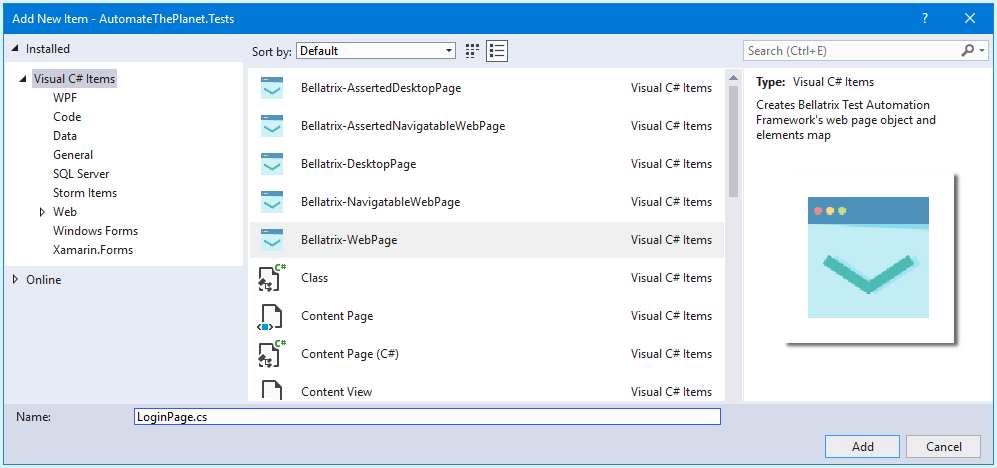Click the Content Page (C#) template icon

pos(272,354)
